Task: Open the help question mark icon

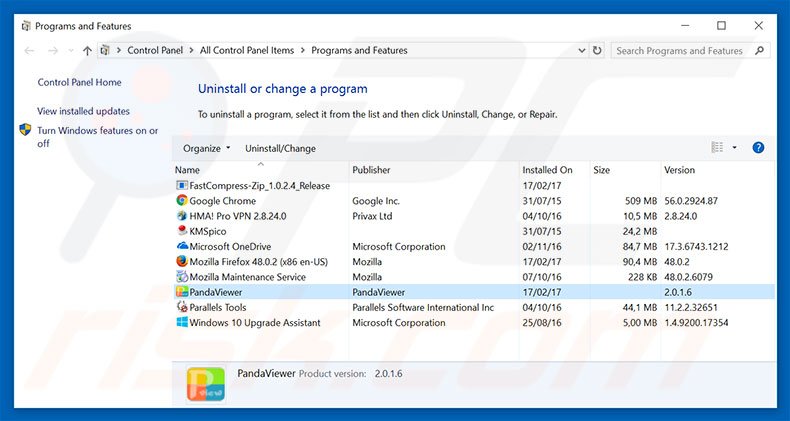Action: [758, 148]
